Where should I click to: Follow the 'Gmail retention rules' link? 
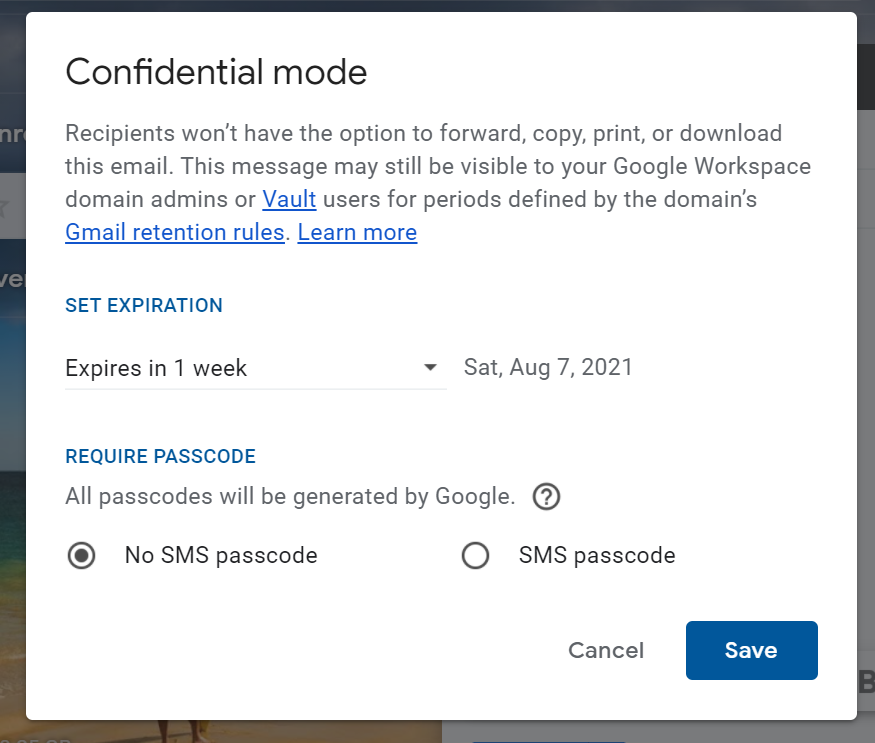click(x=175, y=232)
